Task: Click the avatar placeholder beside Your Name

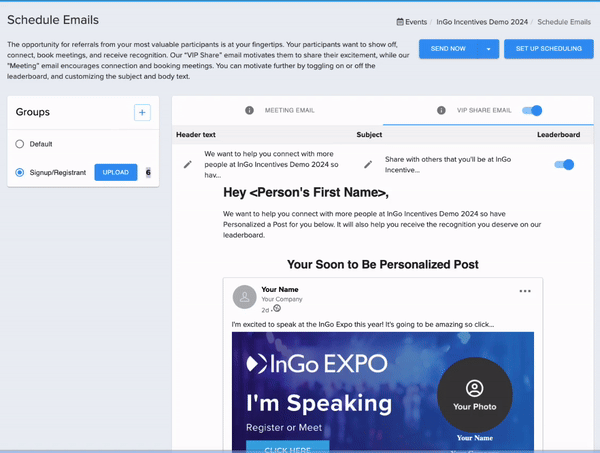Action: pyautogui.click(x=245, y=297)
